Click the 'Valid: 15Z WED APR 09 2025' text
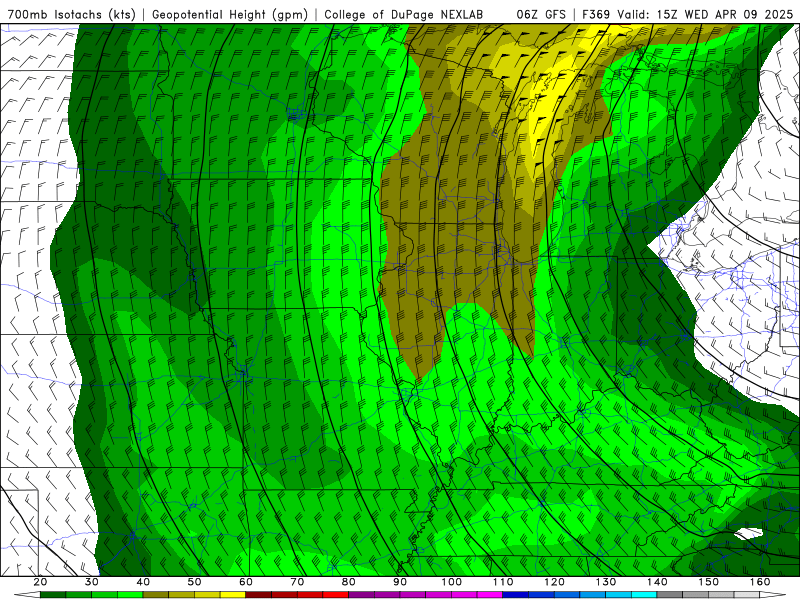 coord(705,14)
